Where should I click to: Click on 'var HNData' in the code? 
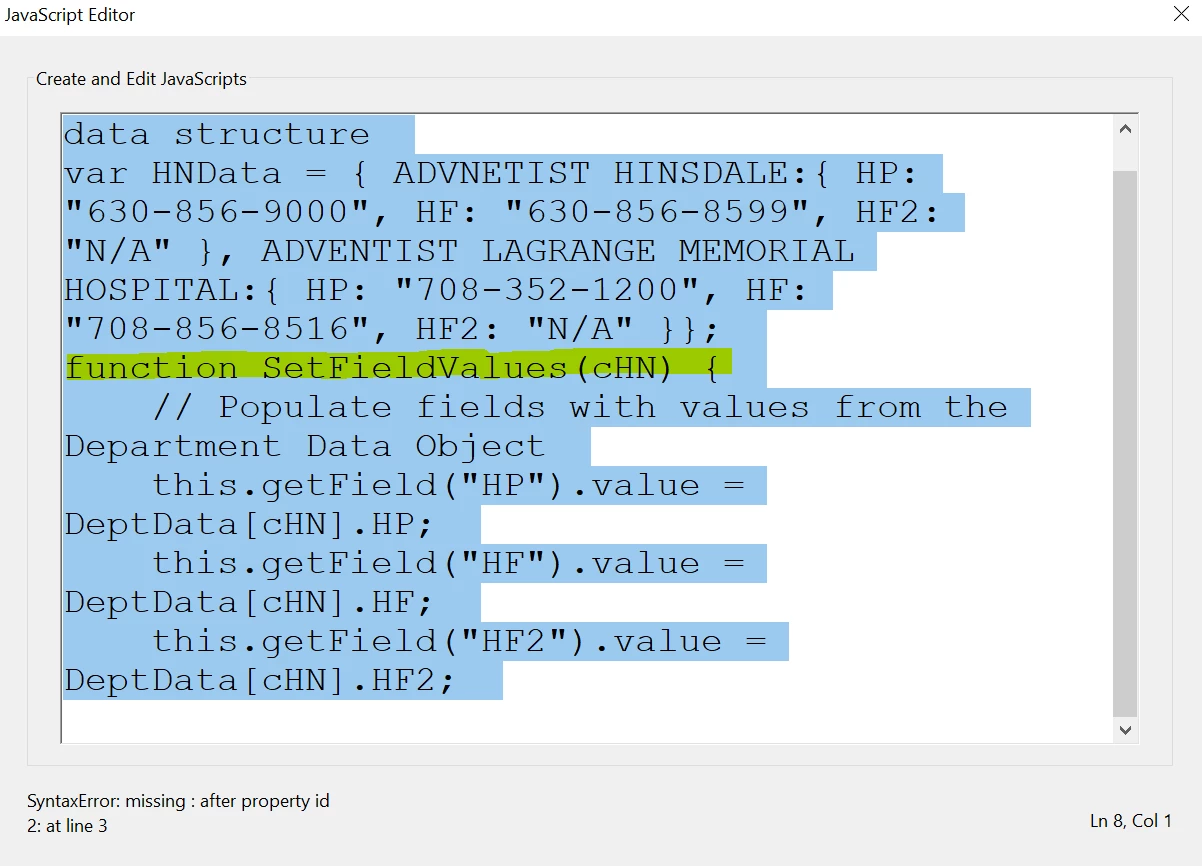pos(173,173)
